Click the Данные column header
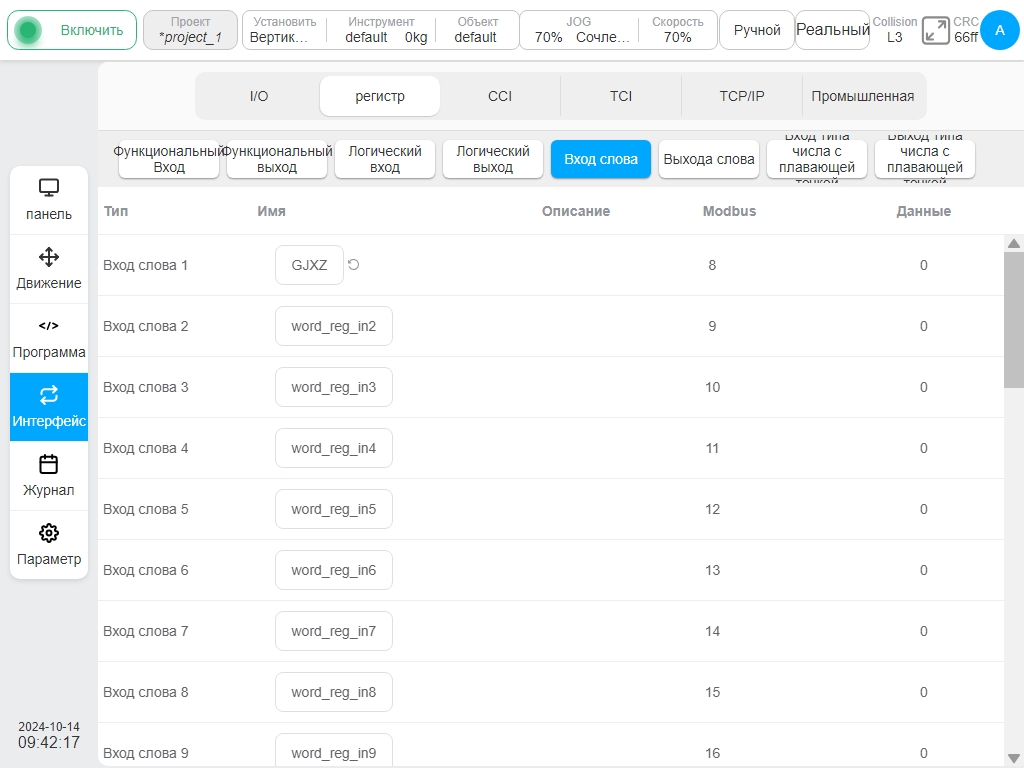This screenshot has height=768, width=1024. coord(923,211)
